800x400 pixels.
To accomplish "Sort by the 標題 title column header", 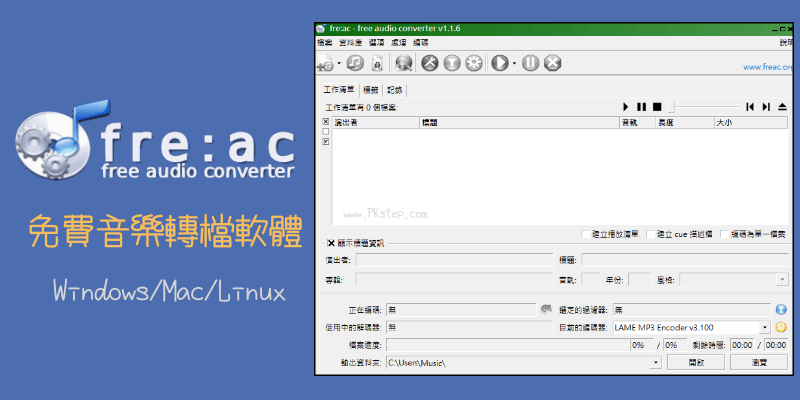I will point(519,122).
